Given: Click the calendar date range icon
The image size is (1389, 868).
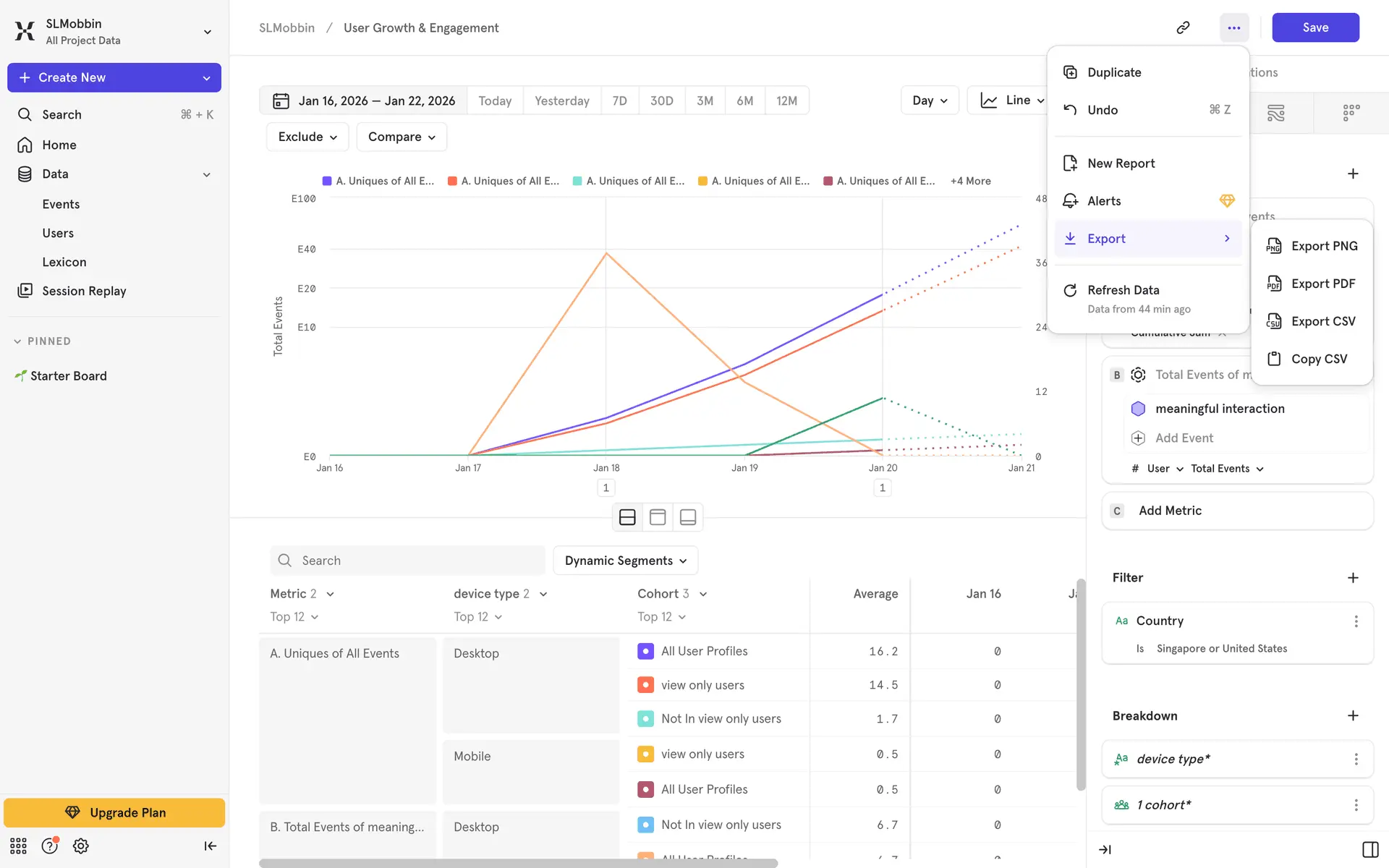Looking at the screenshot, I should point(281,101).
